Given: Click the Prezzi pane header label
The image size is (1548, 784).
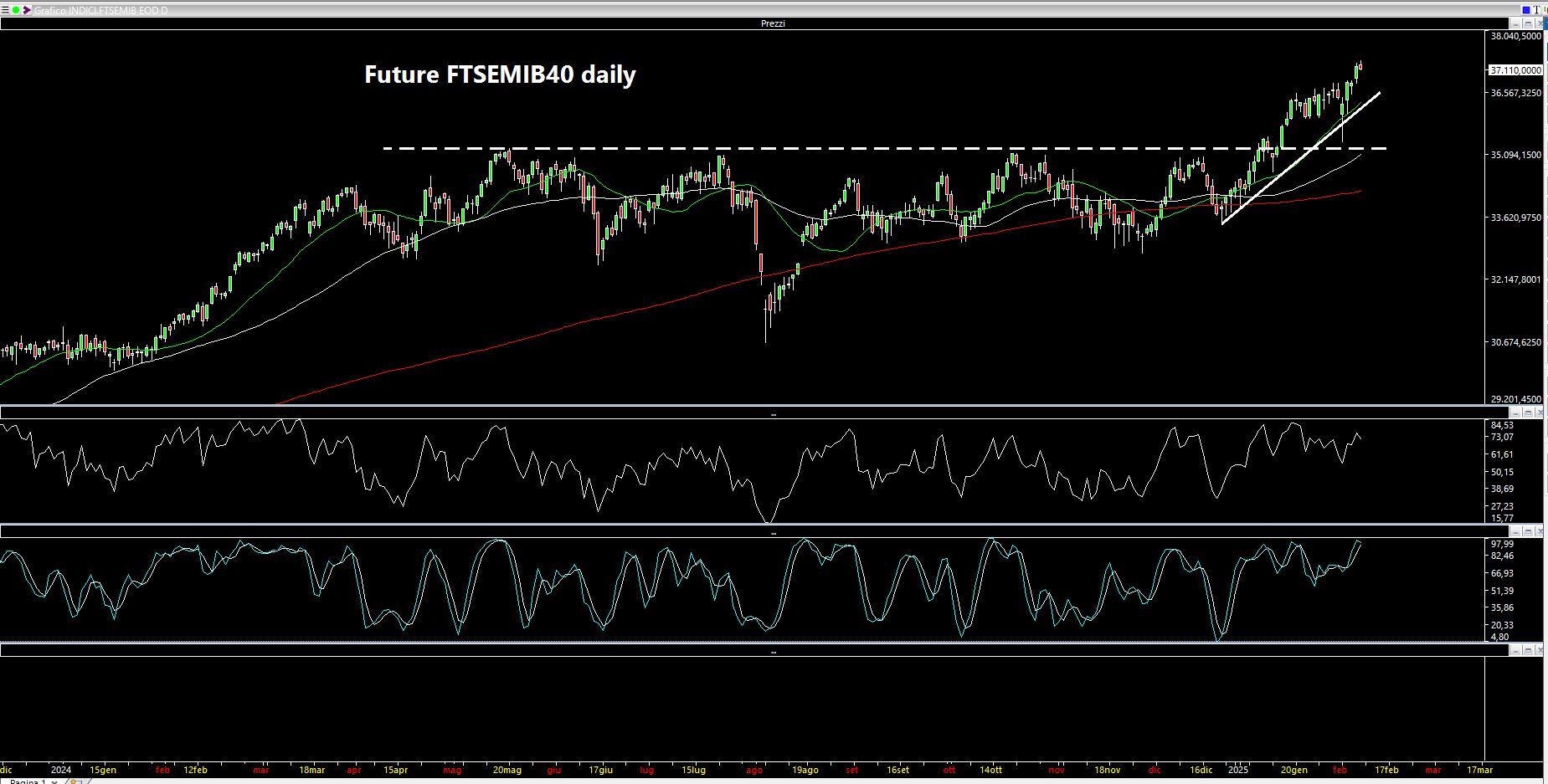Looking at the screenshot, I should tap(773, 23).
